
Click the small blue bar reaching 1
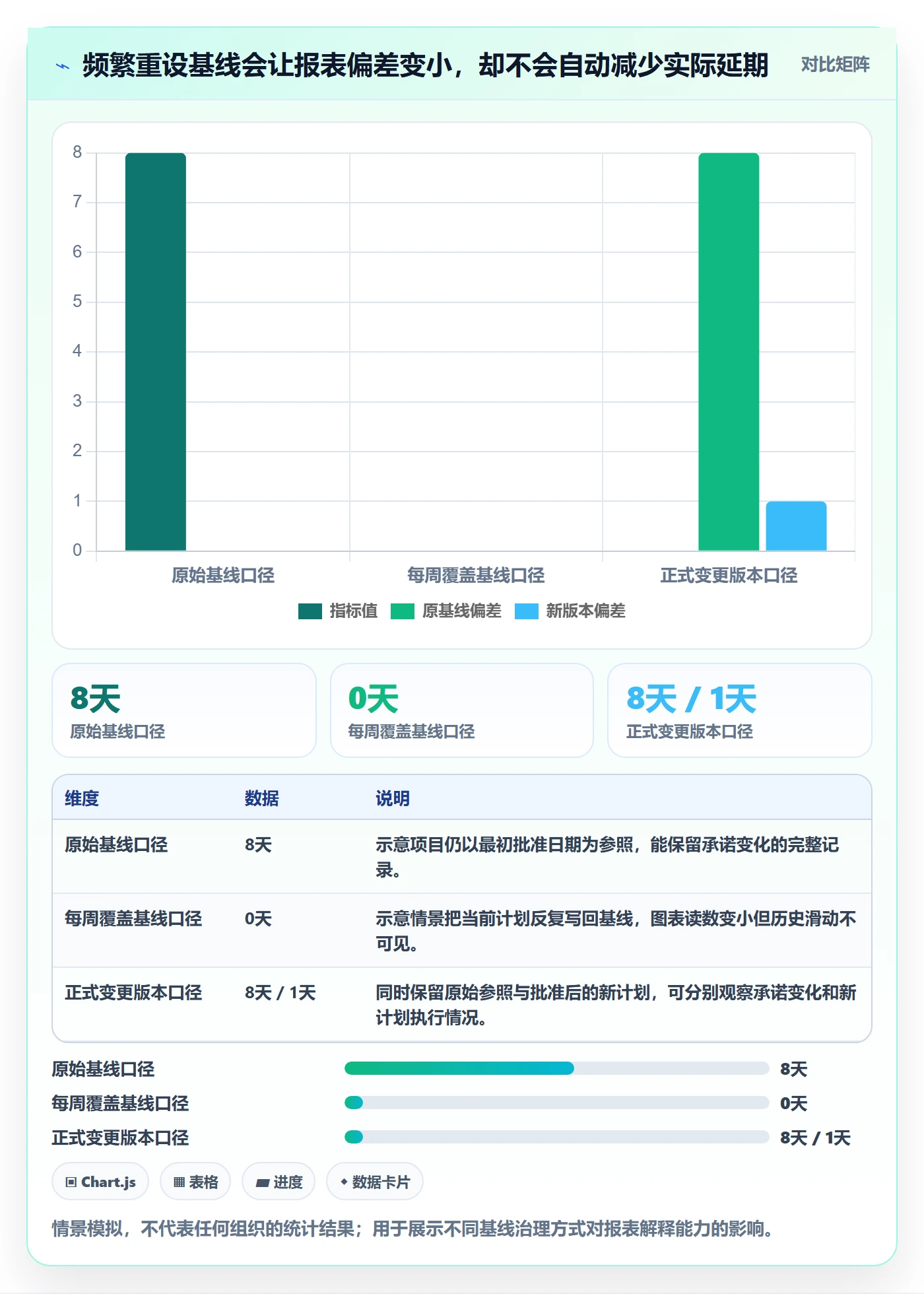point(796,526)
